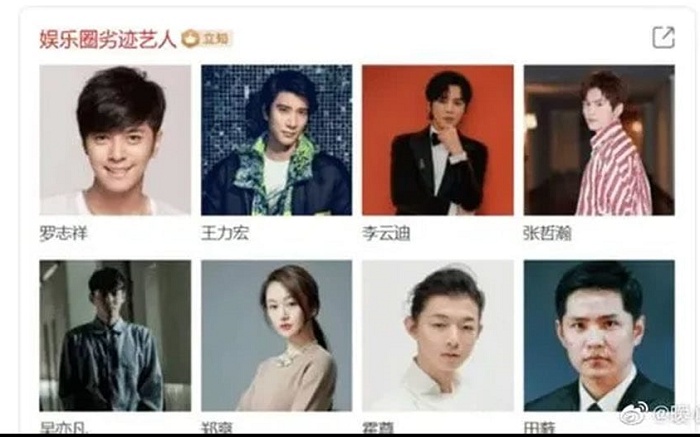Open the 娱乐圈劣迹艺人 title link
The height and width of the screenshot is (437, 700).
tap(108, 39)
